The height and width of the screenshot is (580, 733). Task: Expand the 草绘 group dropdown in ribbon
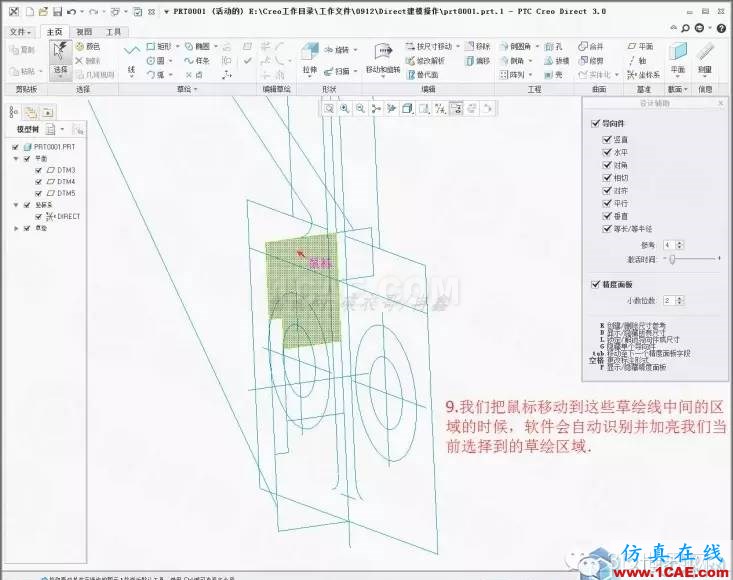coord(187,89)
